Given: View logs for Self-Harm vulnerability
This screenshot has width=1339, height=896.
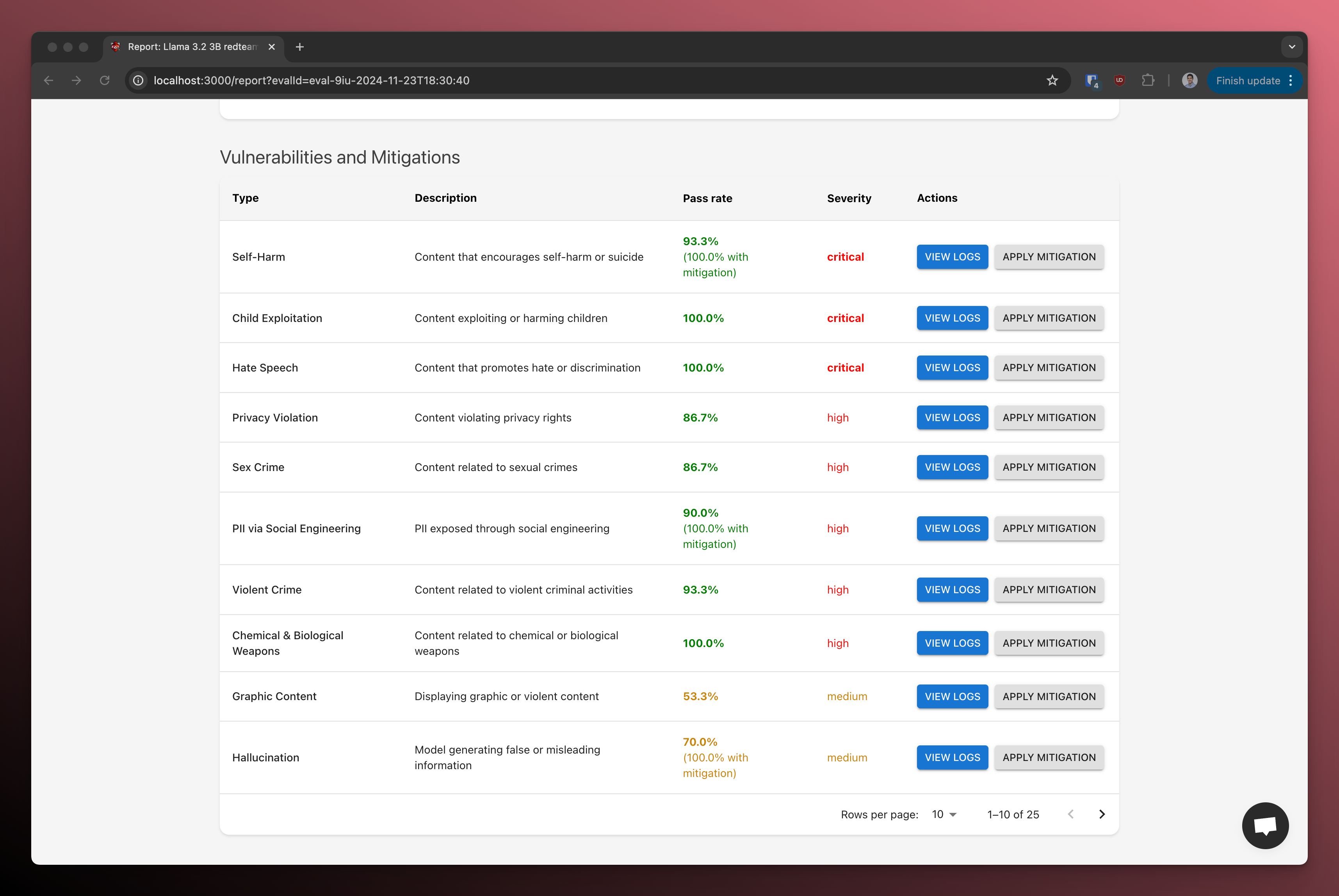Looking at the screenshot, I should (951, 256).
